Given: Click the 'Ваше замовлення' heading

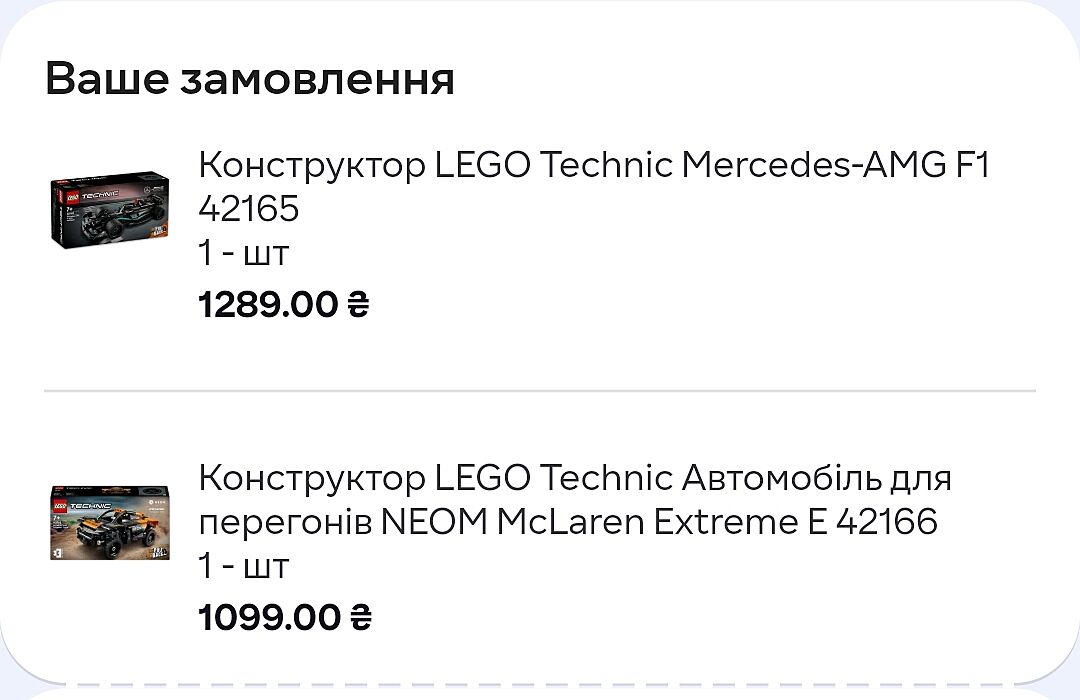Looking at the screenshot, I should (250, 79).
